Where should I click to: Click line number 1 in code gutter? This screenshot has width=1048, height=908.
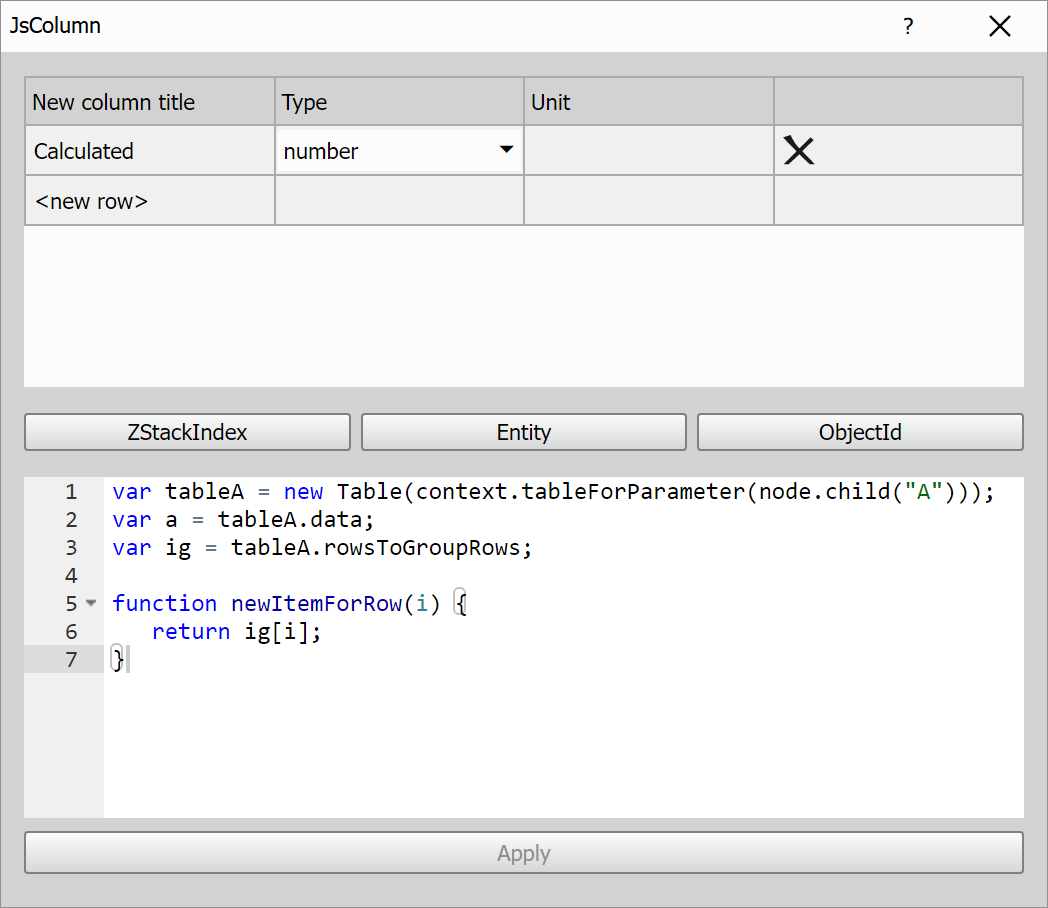pos(70,492)
